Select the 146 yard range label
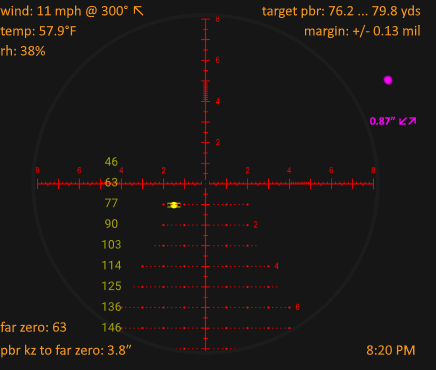Screen dimensions: 436x370 pyautogui.click(x=111, y=327)
